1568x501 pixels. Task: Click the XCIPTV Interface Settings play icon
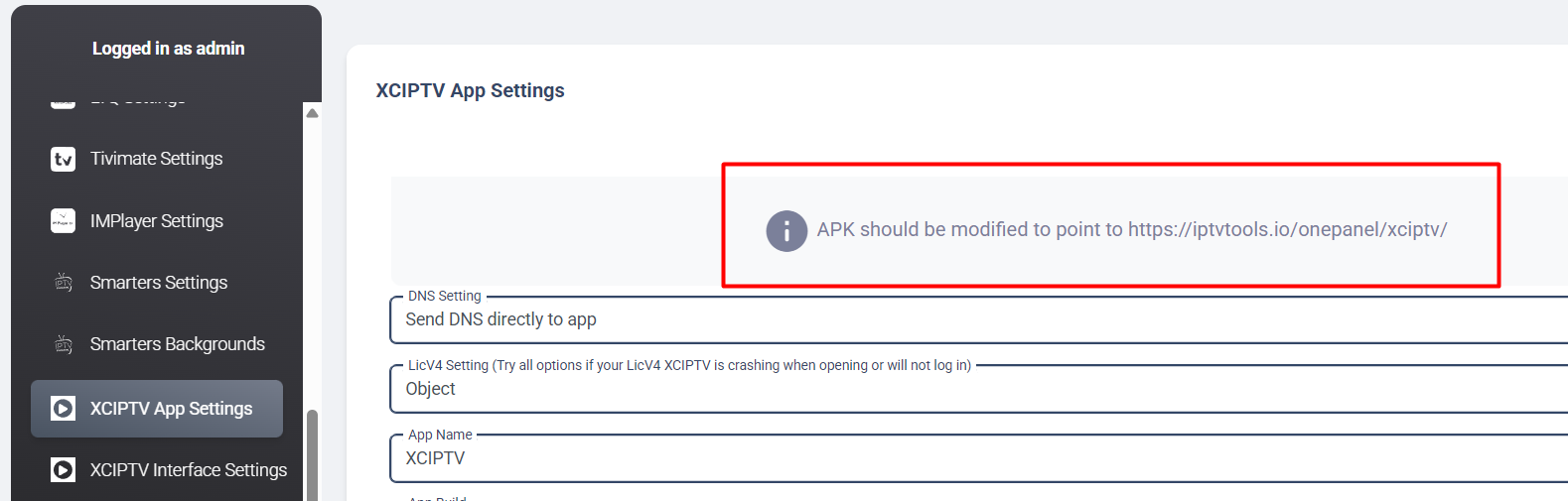click(63, 469)
